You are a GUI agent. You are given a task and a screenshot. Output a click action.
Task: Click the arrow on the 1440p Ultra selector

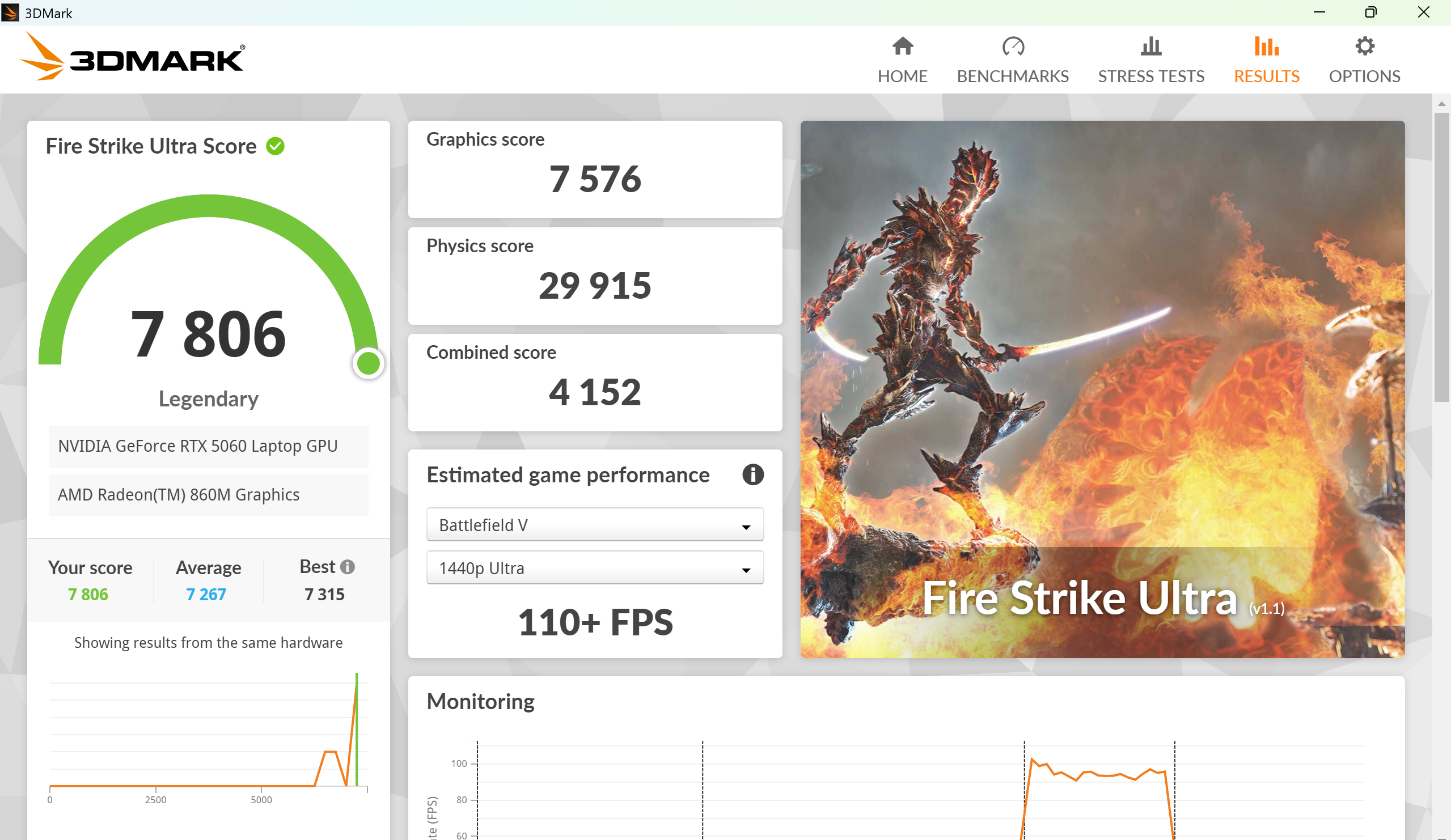click(746, 570)
